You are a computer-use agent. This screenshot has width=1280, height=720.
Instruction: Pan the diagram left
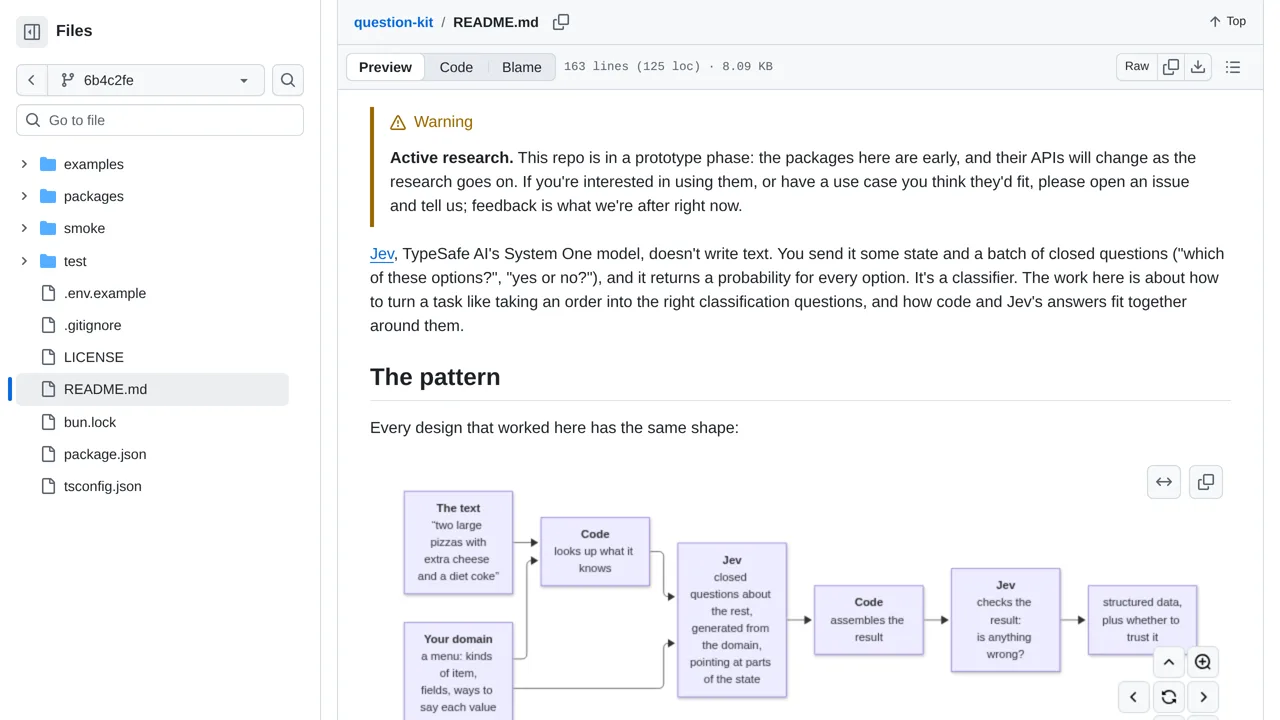point(1133,697)
